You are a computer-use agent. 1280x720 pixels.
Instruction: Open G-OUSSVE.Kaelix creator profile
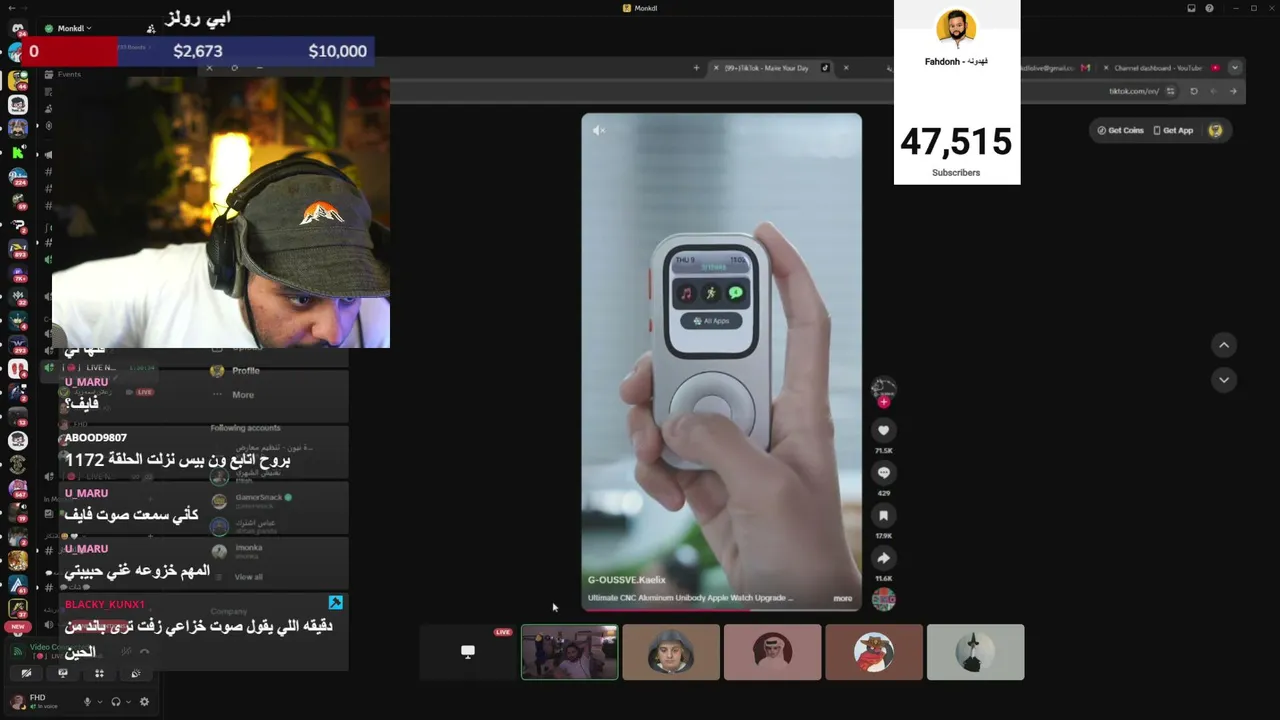[626, 580]
